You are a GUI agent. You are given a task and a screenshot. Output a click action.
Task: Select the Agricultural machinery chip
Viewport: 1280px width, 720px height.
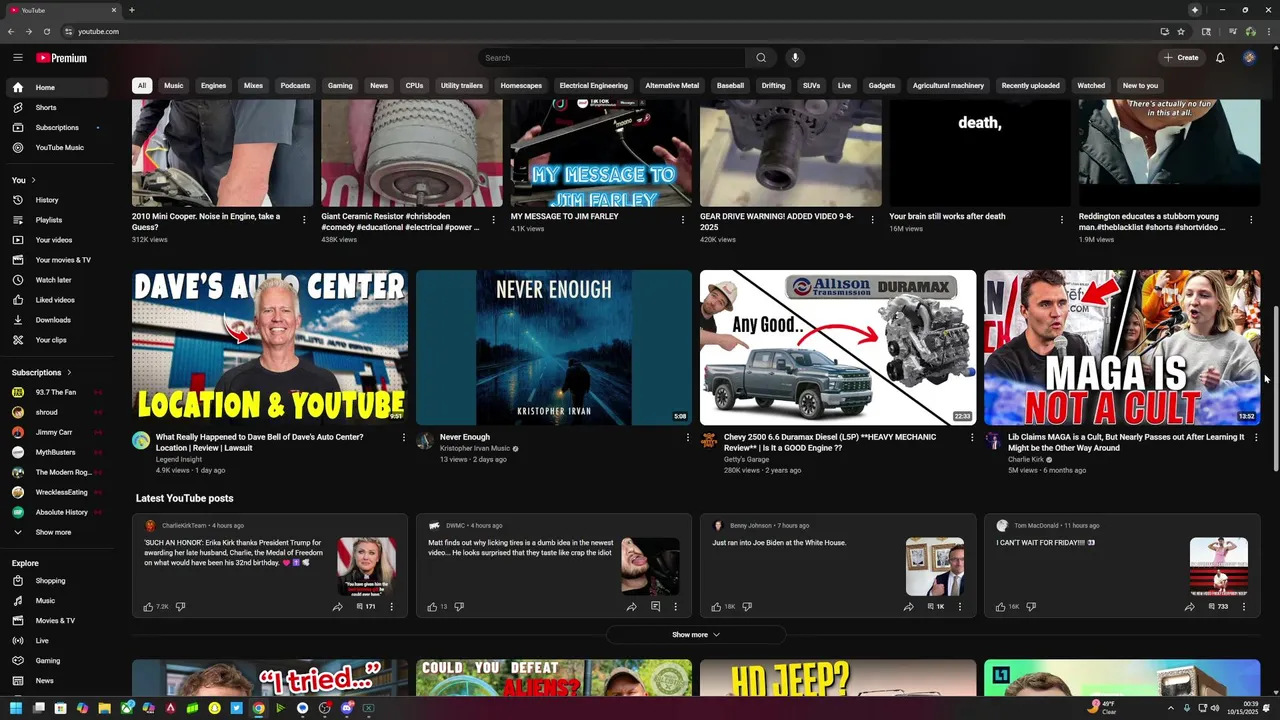click(x=948, y=86)
